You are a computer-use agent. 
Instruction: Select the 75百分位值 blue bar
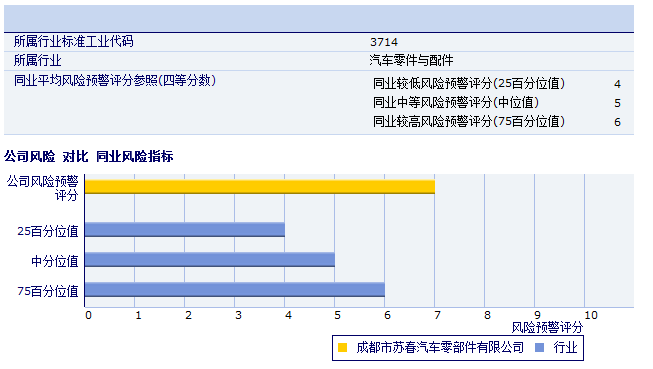(x=235, y=289)
